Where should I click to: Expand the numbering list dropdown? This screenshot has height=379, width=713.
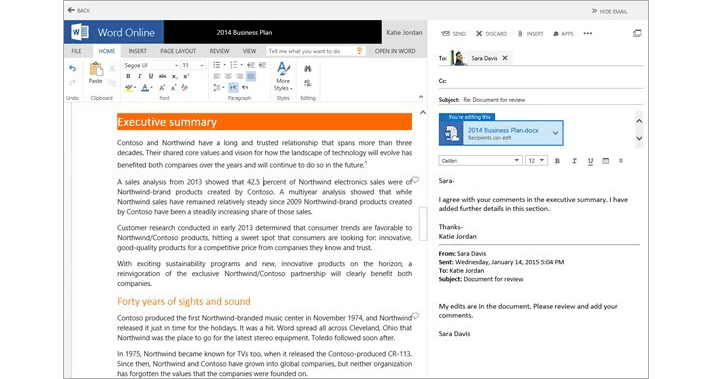tap(241, 65)
